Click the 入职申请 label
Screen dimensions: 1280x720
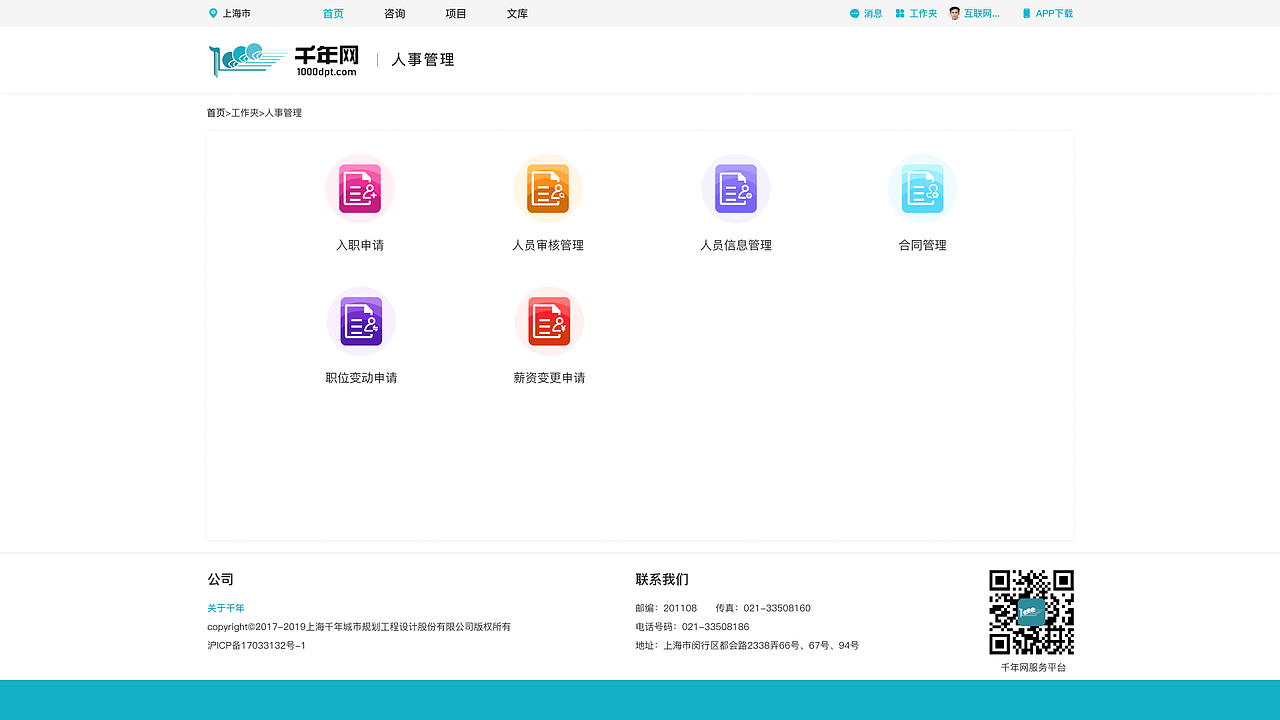(360, 245)
